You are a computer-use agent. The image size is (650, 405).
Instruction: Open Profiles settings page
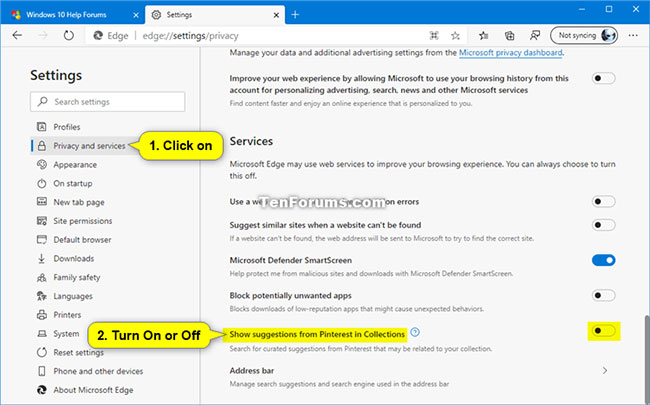click(x=67, y=127)
